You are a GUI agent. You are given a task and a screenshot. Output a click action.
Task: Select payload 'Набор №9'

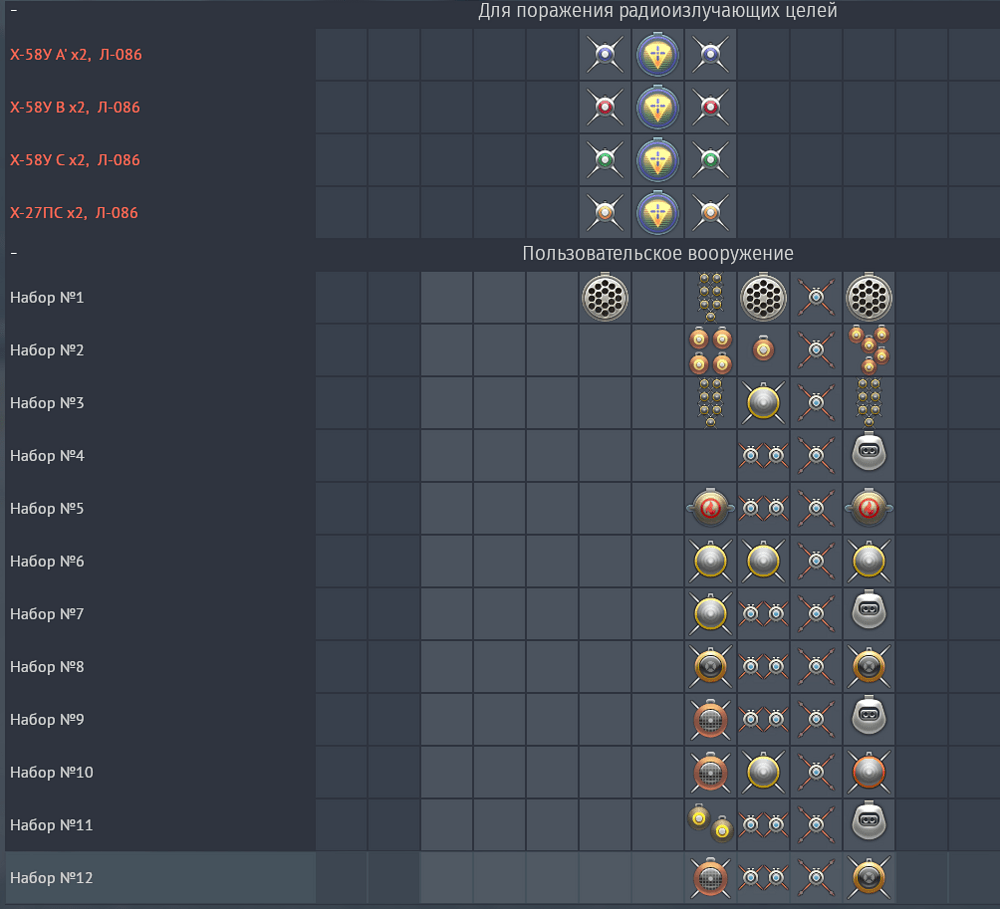point(503,720)
